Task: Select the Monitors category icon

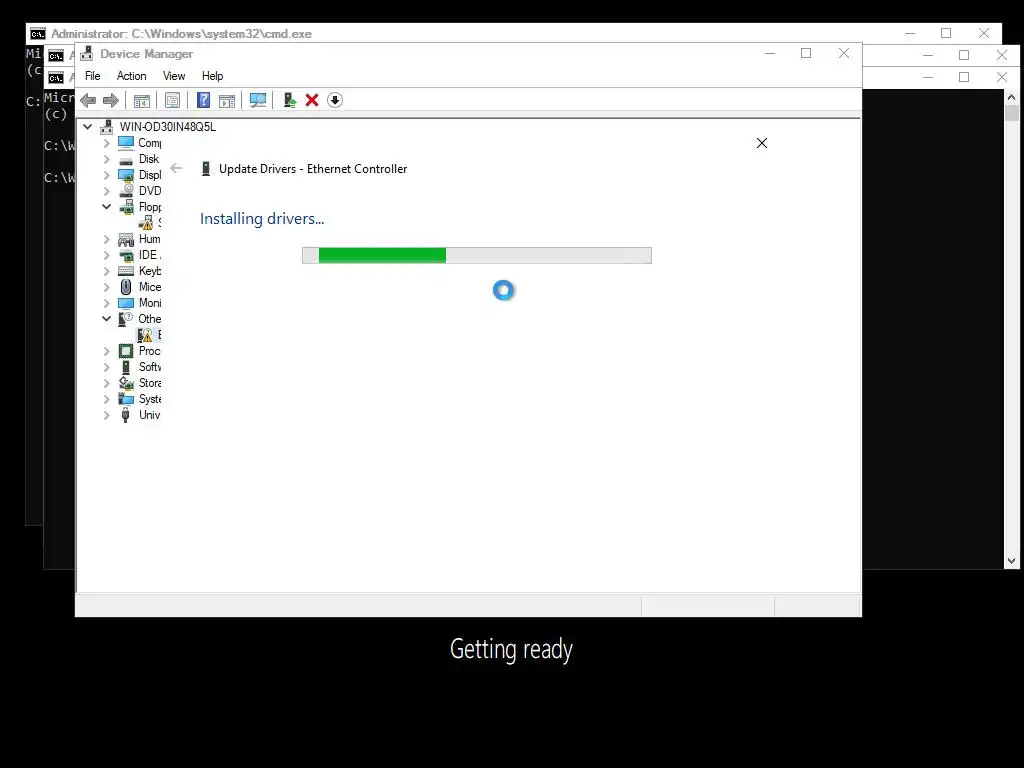Action: coord(126,303)
